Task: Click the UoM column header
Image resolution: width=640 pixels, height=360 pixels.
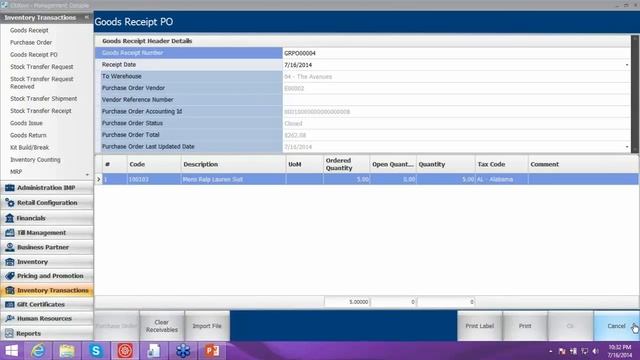Action: pos(304,164)
